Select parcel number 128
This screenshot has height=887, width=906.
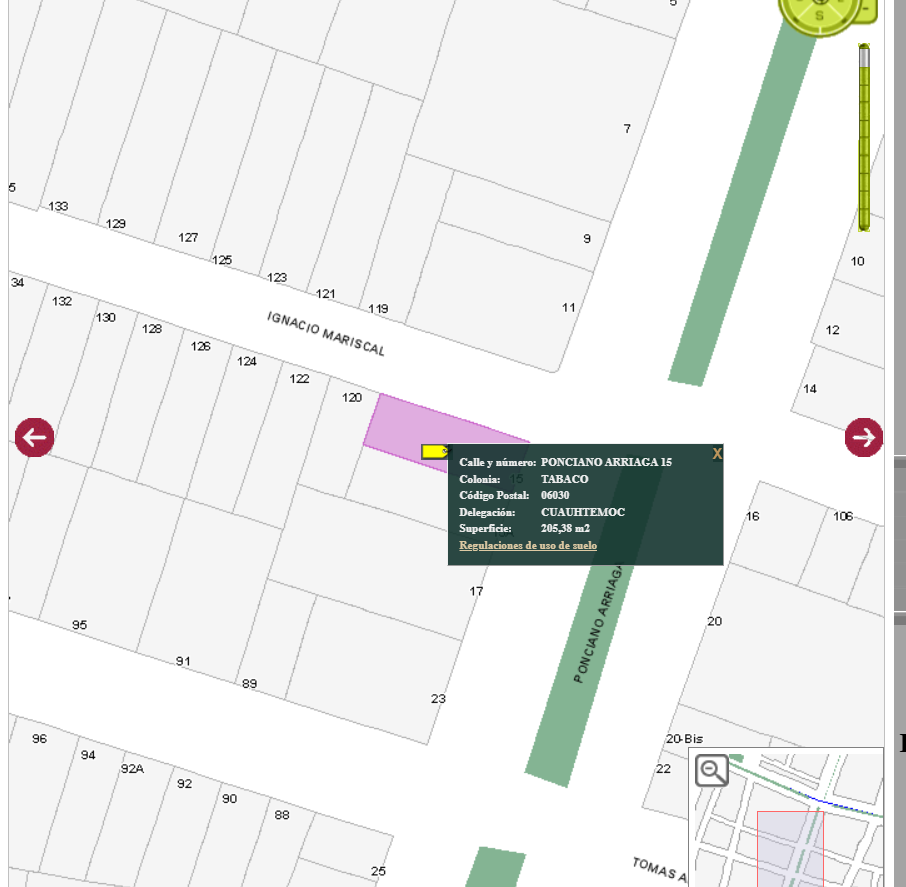[152, 329]
